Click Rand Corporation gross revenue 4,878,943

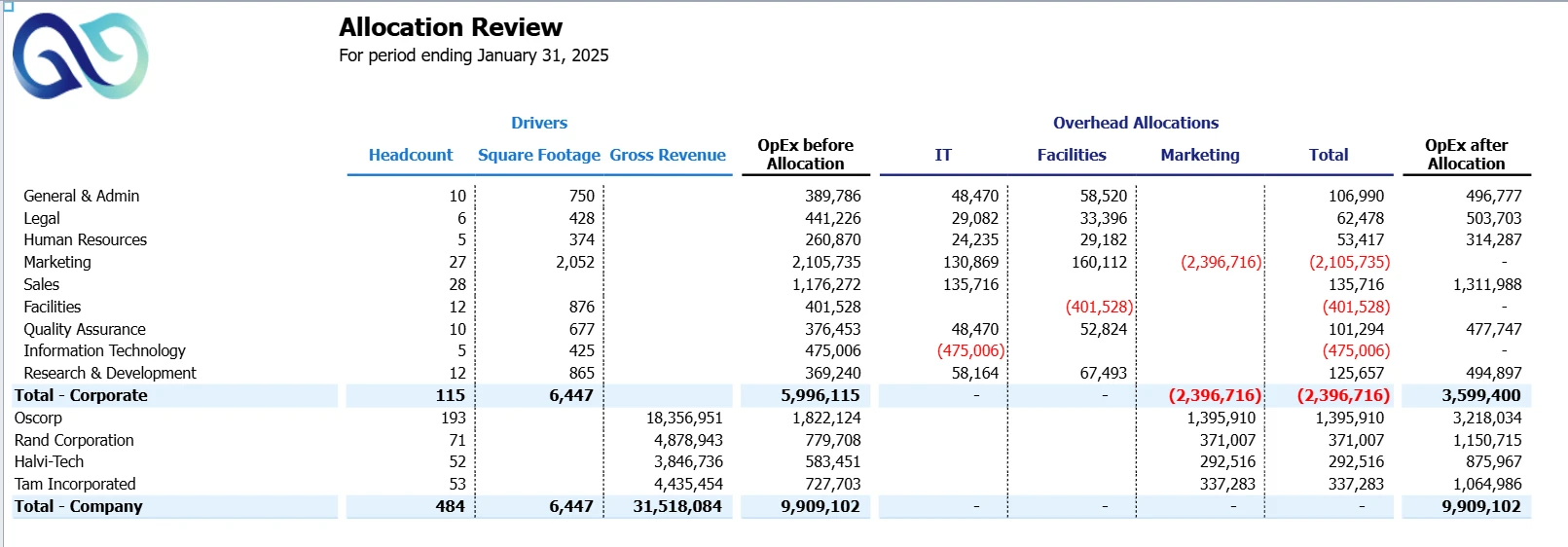click(x=688, y=440)
